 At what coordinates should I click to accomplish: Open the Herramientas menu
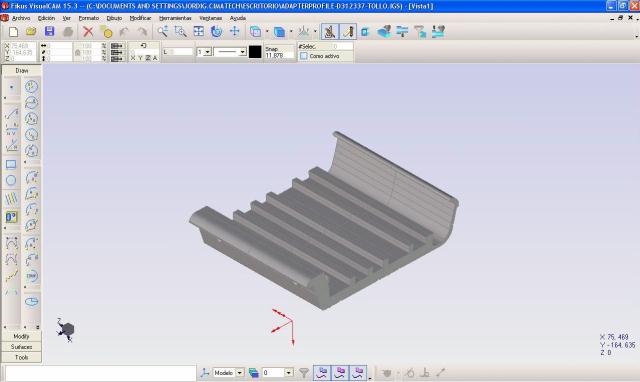[x=175, y=18]
